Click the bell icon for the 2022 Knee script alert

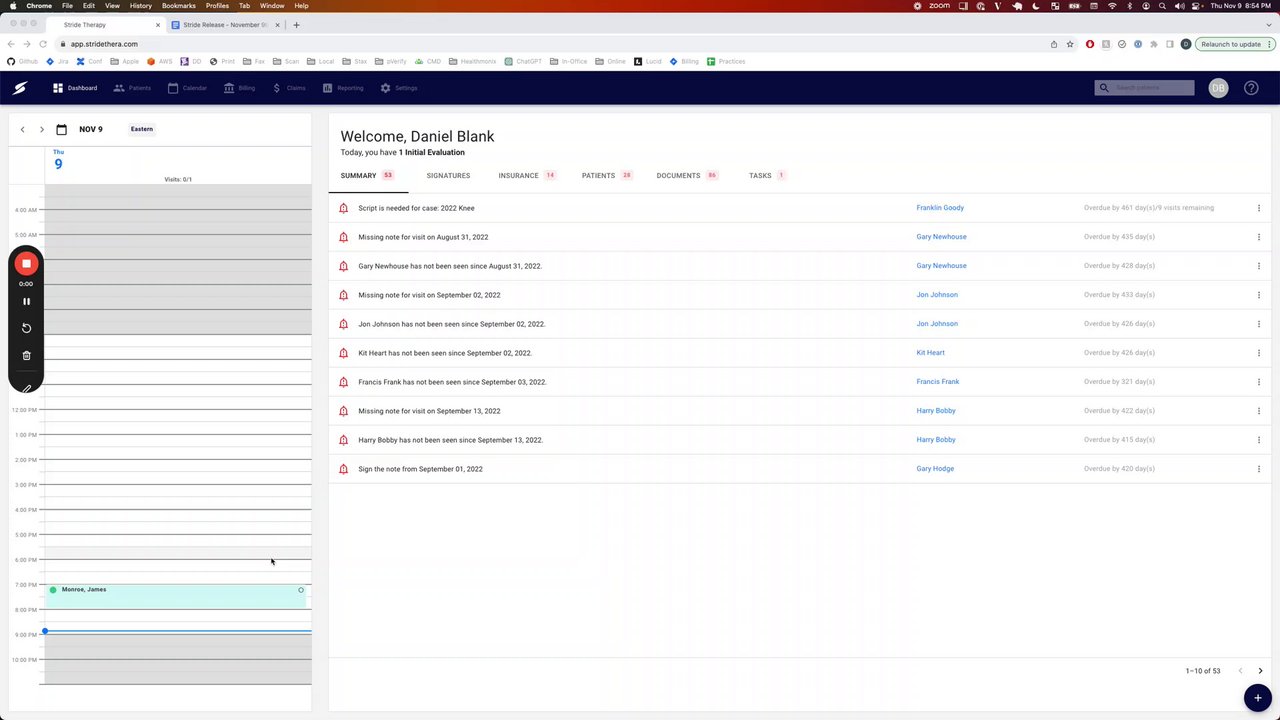point(343,208)
